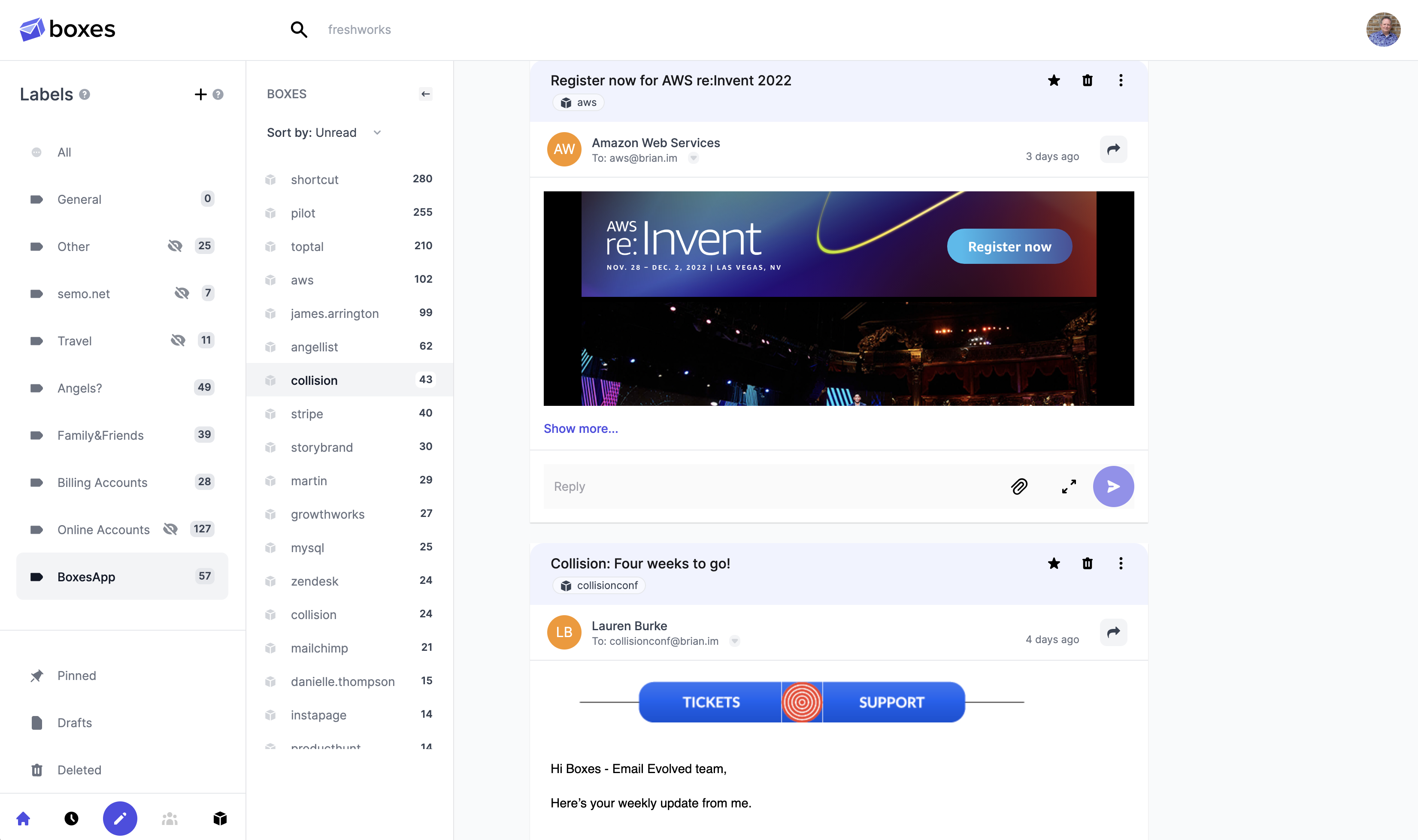The height and width of the screenshot is (840, 1418).
Task: Select the Billing Accounts label
Action: (x=122, y=482)
